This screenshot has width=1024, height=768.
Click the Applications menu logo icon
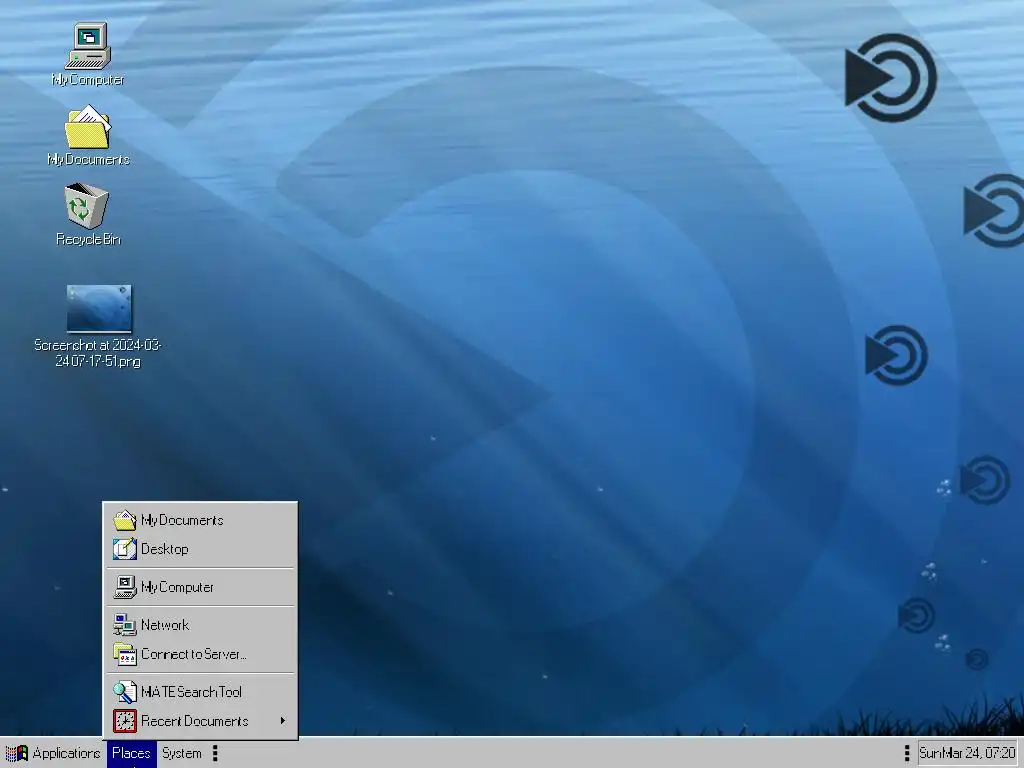point(17,753)
